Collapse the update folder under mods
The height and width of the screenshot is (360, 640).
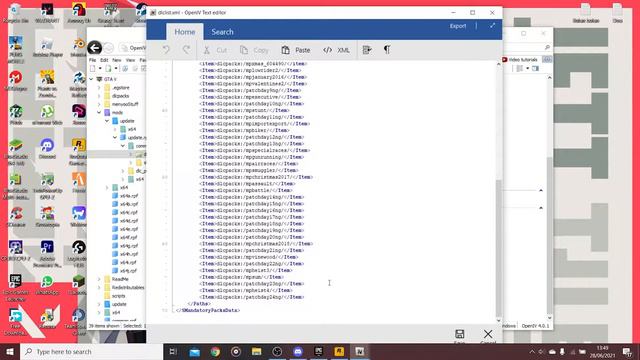click(x=107, y=121)
